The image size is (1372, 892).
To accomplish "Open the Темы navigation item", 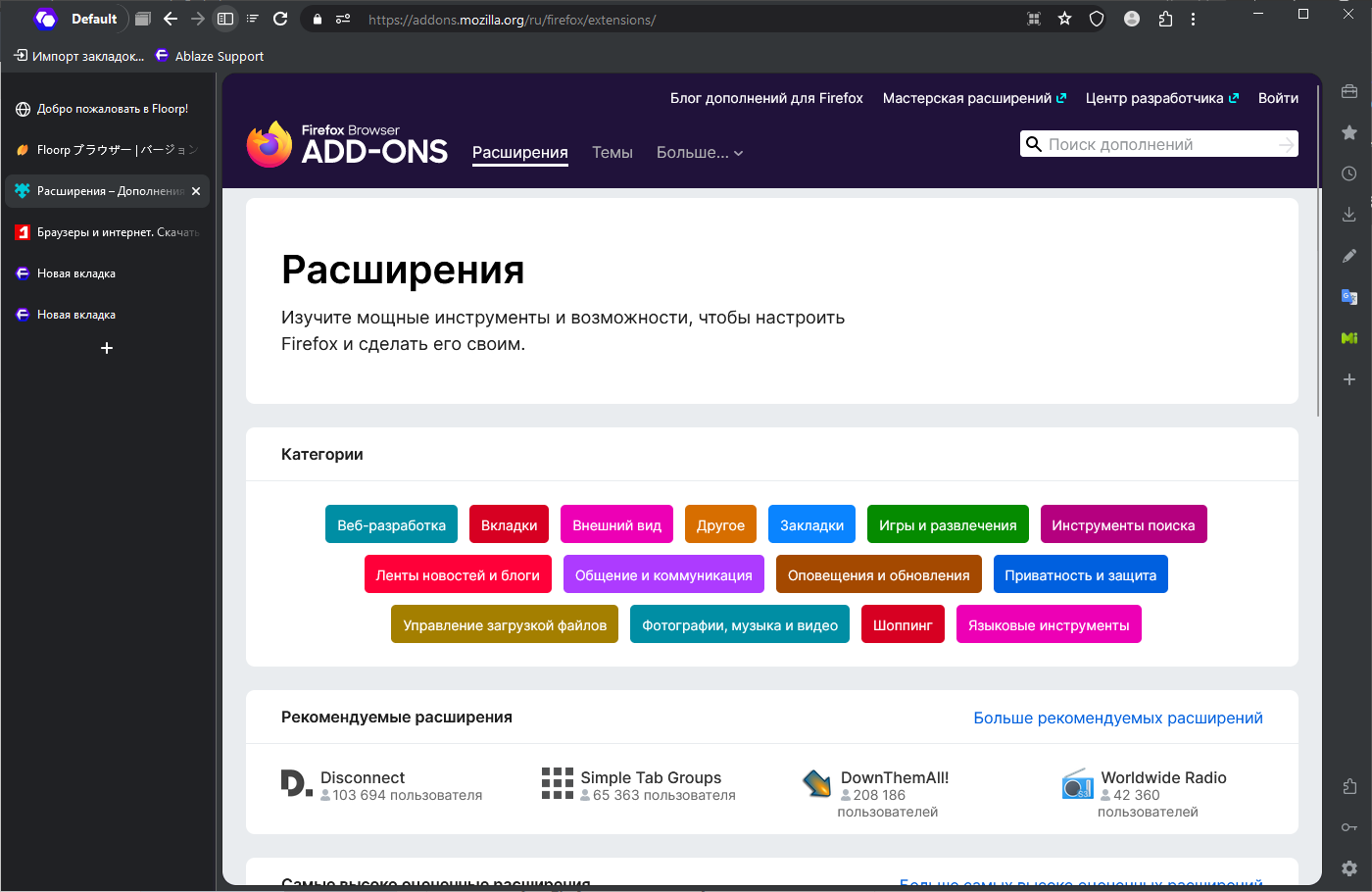I will 612,153.
